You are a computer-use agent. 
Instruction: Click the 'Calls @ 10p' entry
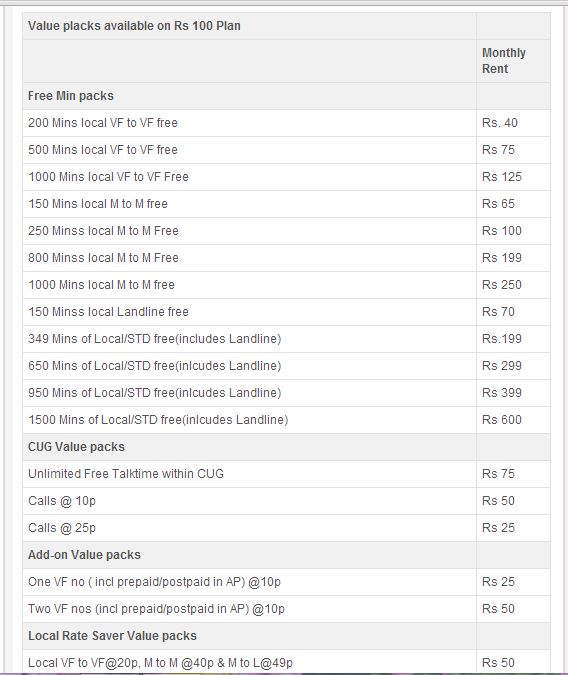click(x=62, y=501)
